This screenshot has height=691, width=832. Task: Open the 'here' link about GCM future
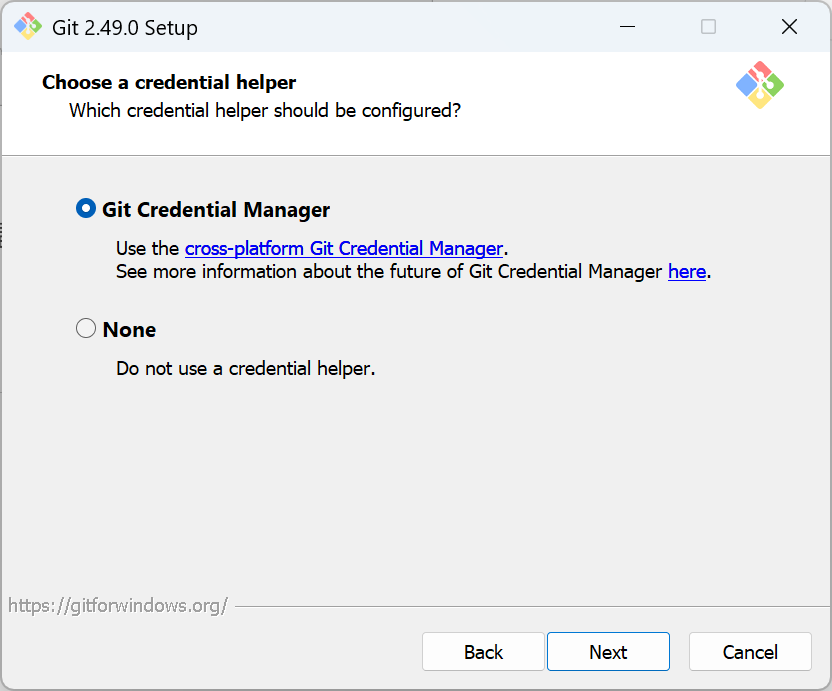point(687,272)
